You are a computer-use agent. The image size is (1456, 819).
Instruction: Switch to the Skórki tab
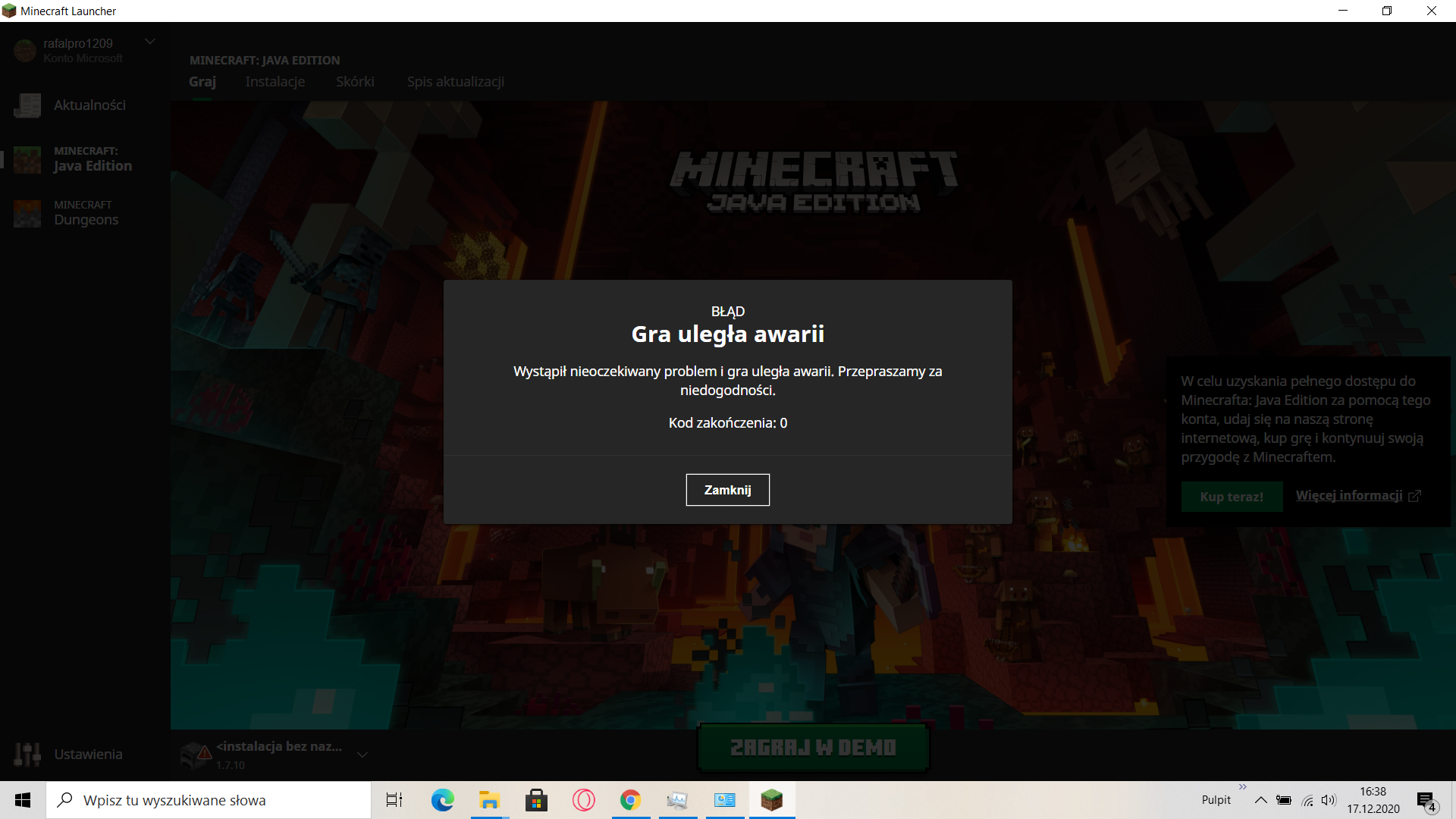point(355,82)
